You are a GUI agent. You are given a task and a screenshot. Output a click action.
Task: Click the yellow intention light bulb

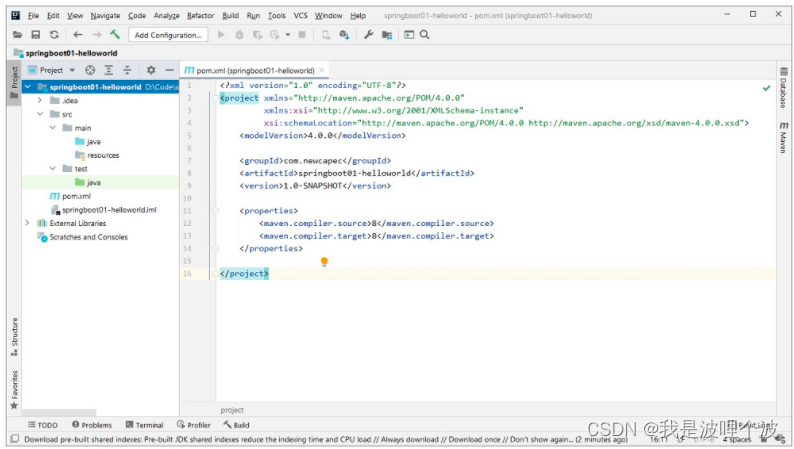[324, 262]
